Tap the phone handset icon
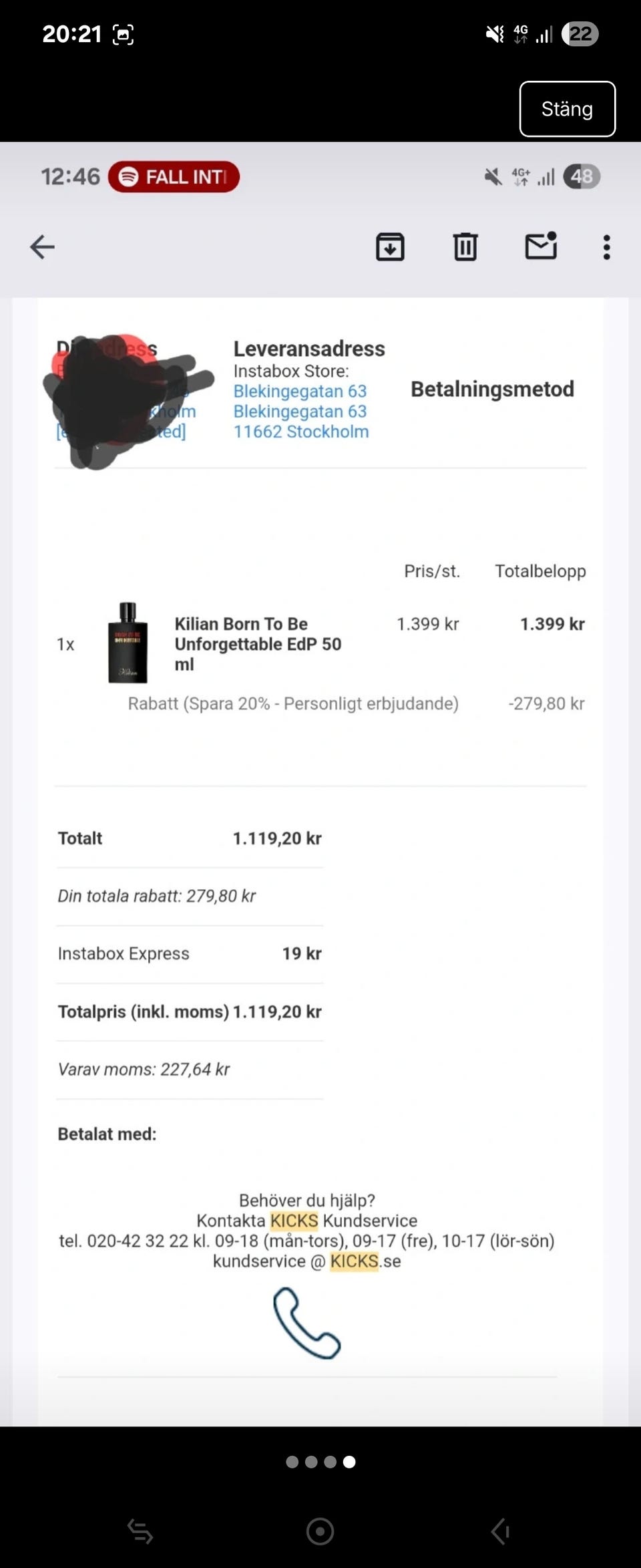 (x=306, y=1323)
